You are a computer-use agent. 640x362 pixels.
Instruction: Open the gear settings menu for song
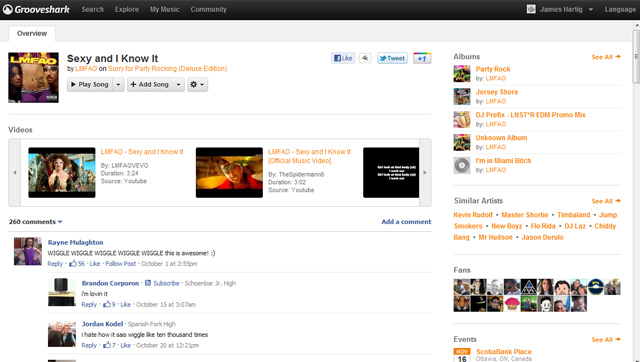pos(197,84)
